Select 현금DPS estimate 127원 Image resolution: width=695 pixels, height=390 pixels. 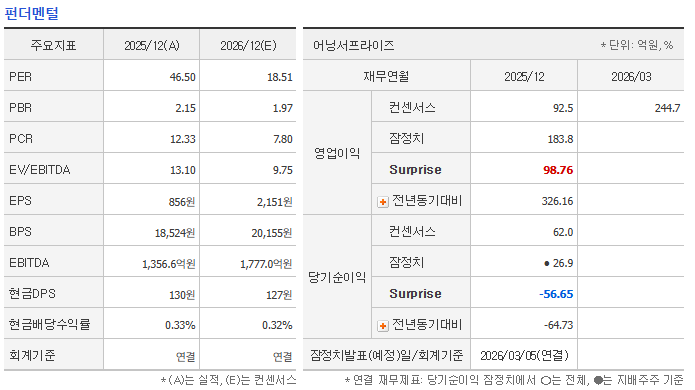tap(279, 295)
